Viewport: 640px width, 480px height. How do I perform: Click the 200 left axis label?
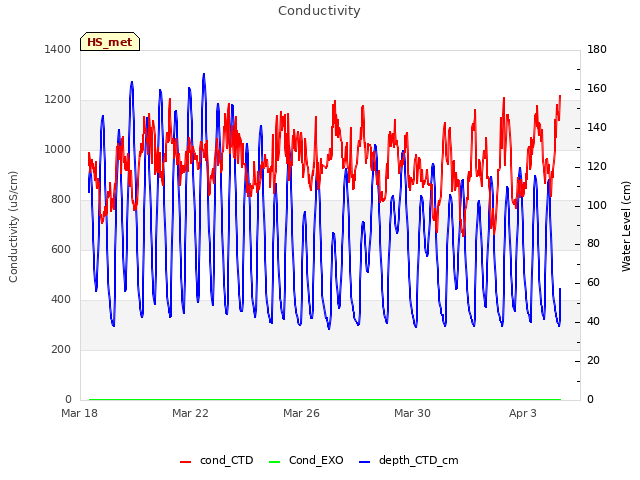pos(61,349)
